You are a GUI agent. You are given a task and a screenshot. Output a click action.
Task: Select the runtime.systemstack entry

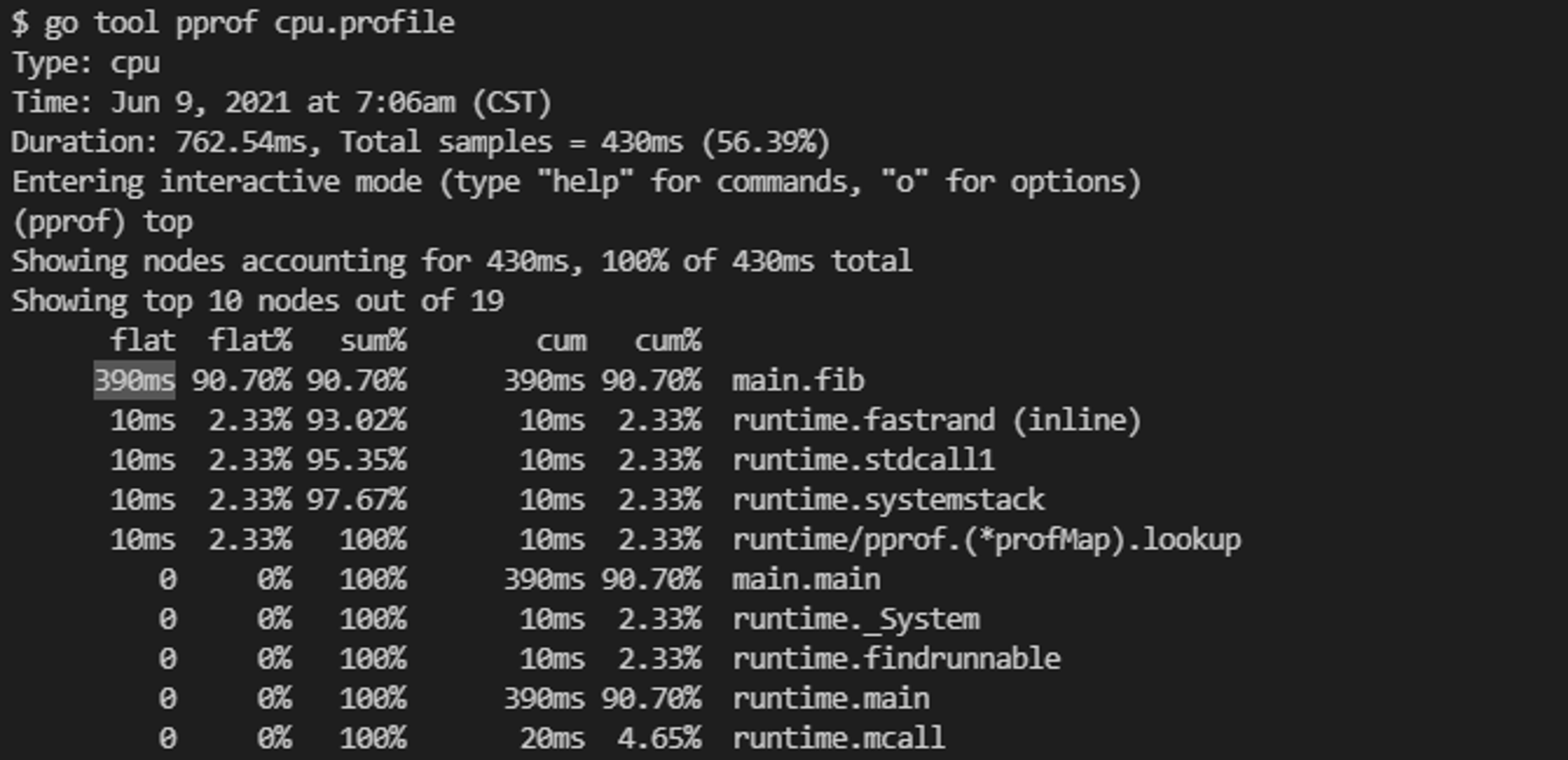888,500
